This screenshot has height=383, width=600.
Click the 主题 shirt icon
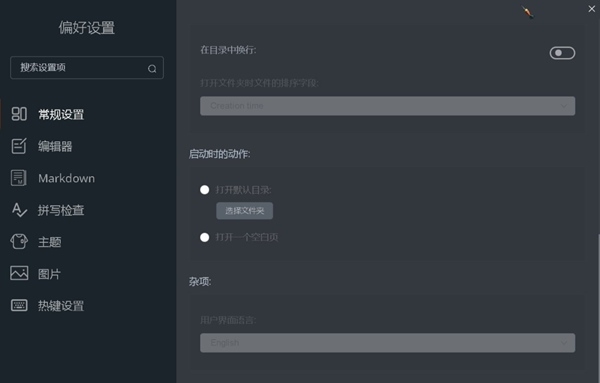tap(19, 241)
